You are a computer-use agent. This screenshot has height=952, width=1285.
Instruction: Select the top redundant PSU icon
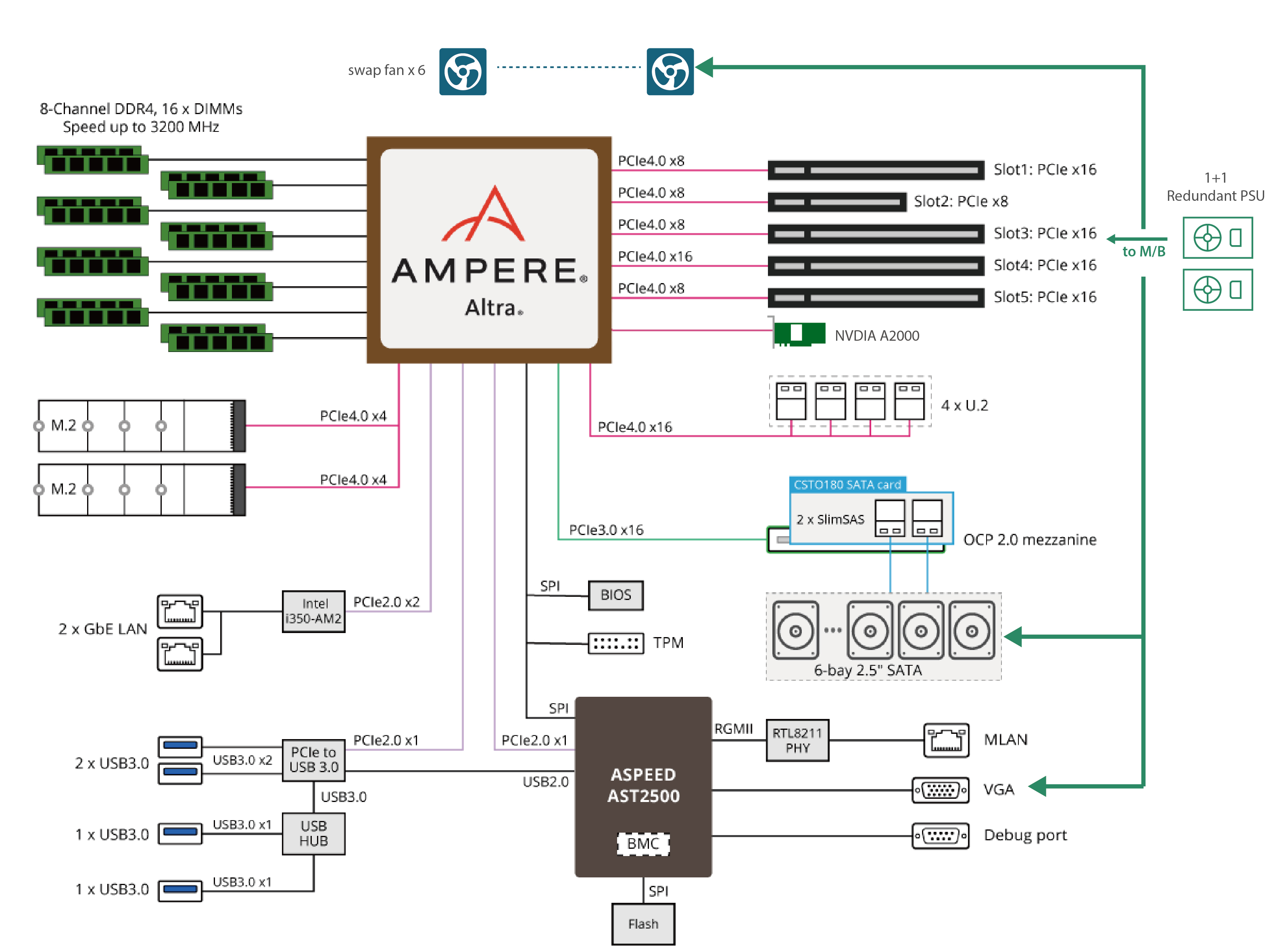1218,238
